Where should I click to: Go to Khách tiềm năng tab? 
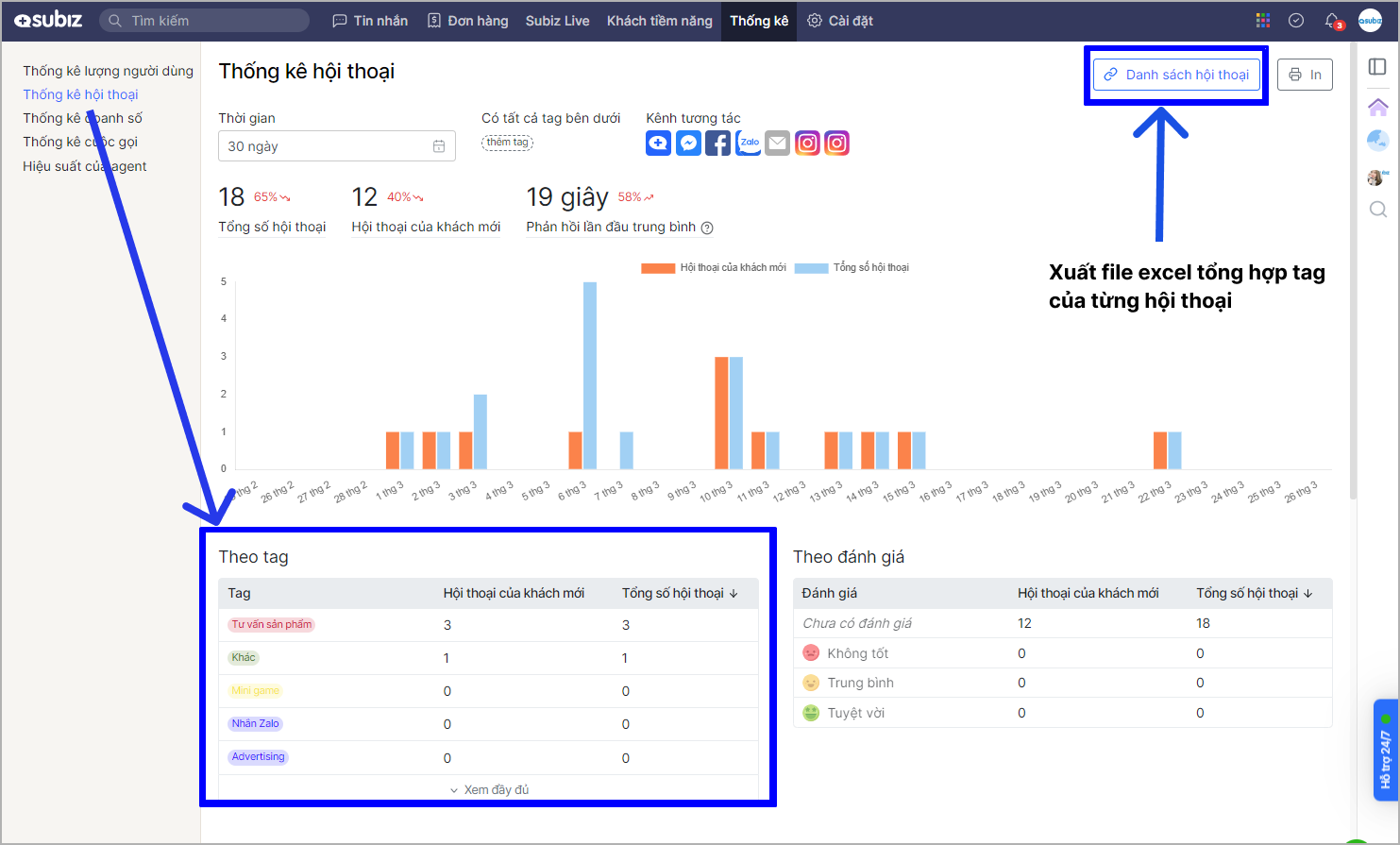(659, 21)
